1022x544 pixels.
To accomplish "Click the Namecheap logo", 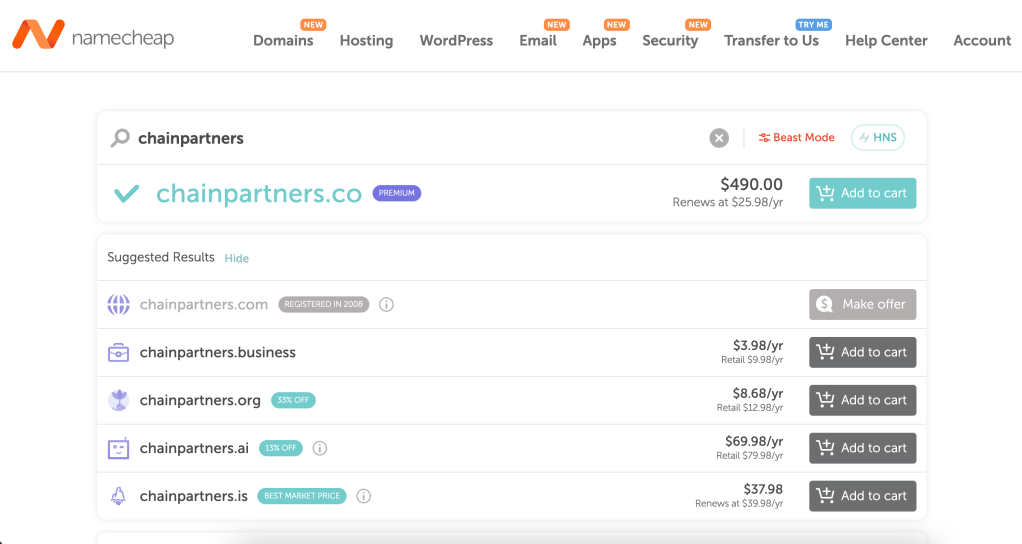I will [x=93, y=36].
